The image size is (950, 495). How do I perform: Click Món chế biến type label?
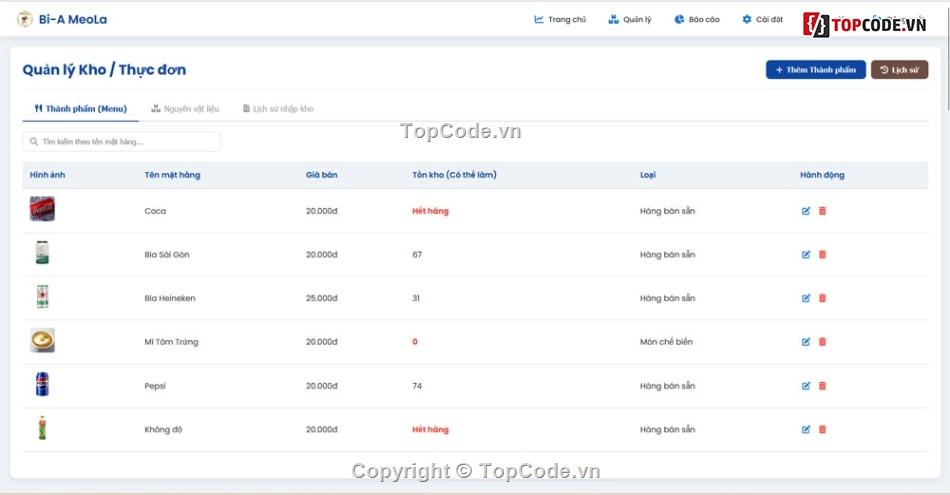(x=666, y=342)
